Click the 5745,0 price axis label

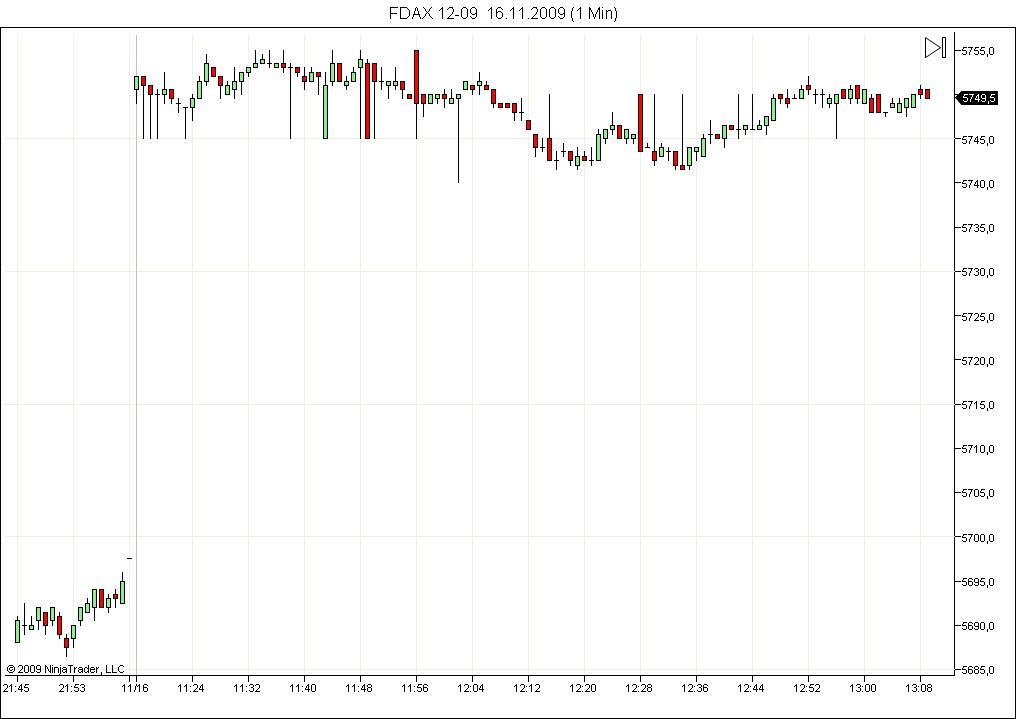pos(978,140)
